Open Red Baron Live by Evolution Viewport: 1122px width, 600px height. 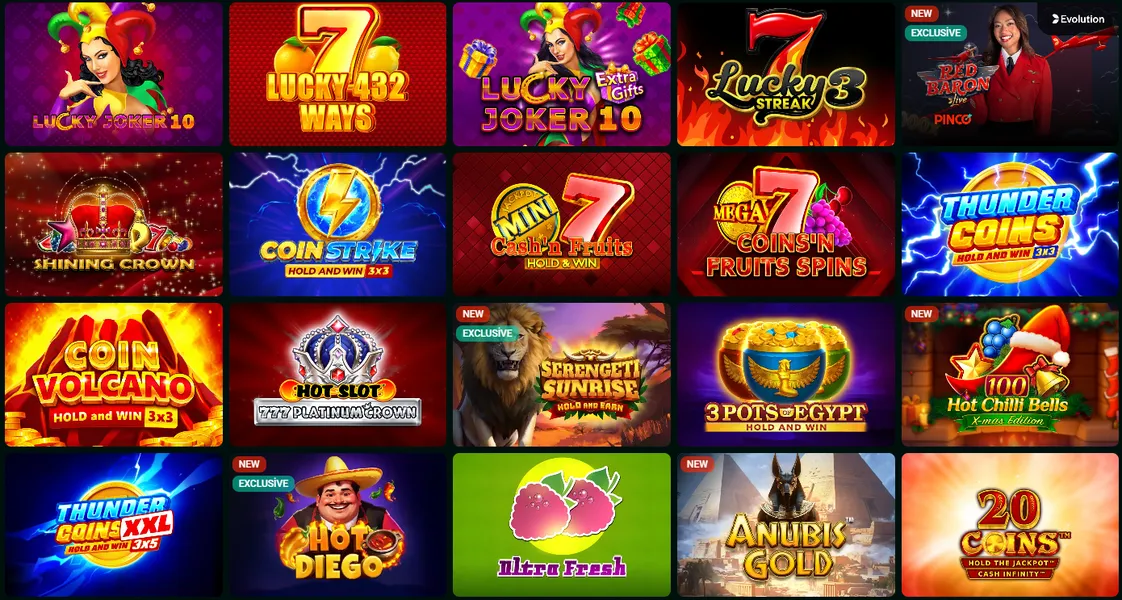[1010, 74]
